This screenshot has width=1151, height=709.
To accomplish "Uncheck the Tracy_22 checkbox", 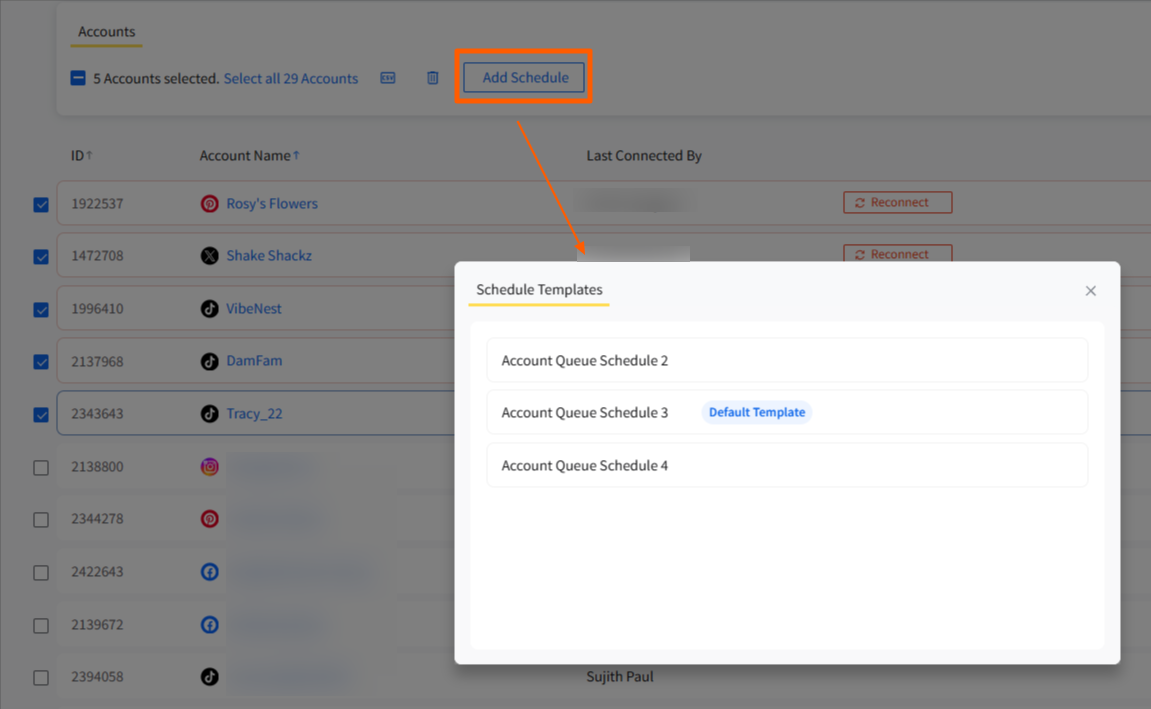I will (41, 415).
